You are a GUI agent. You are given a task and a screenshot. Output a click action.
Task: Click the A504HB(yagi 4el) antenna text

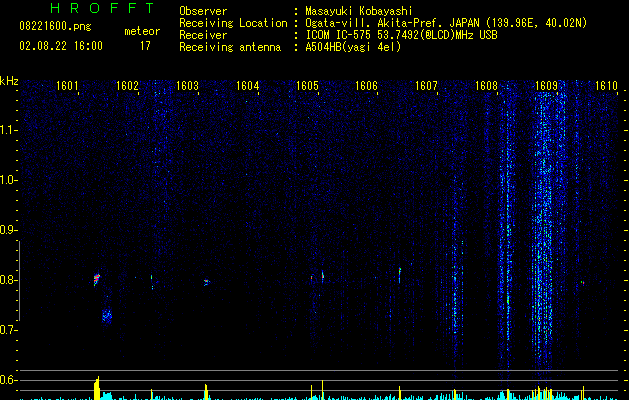pos(353,47)
